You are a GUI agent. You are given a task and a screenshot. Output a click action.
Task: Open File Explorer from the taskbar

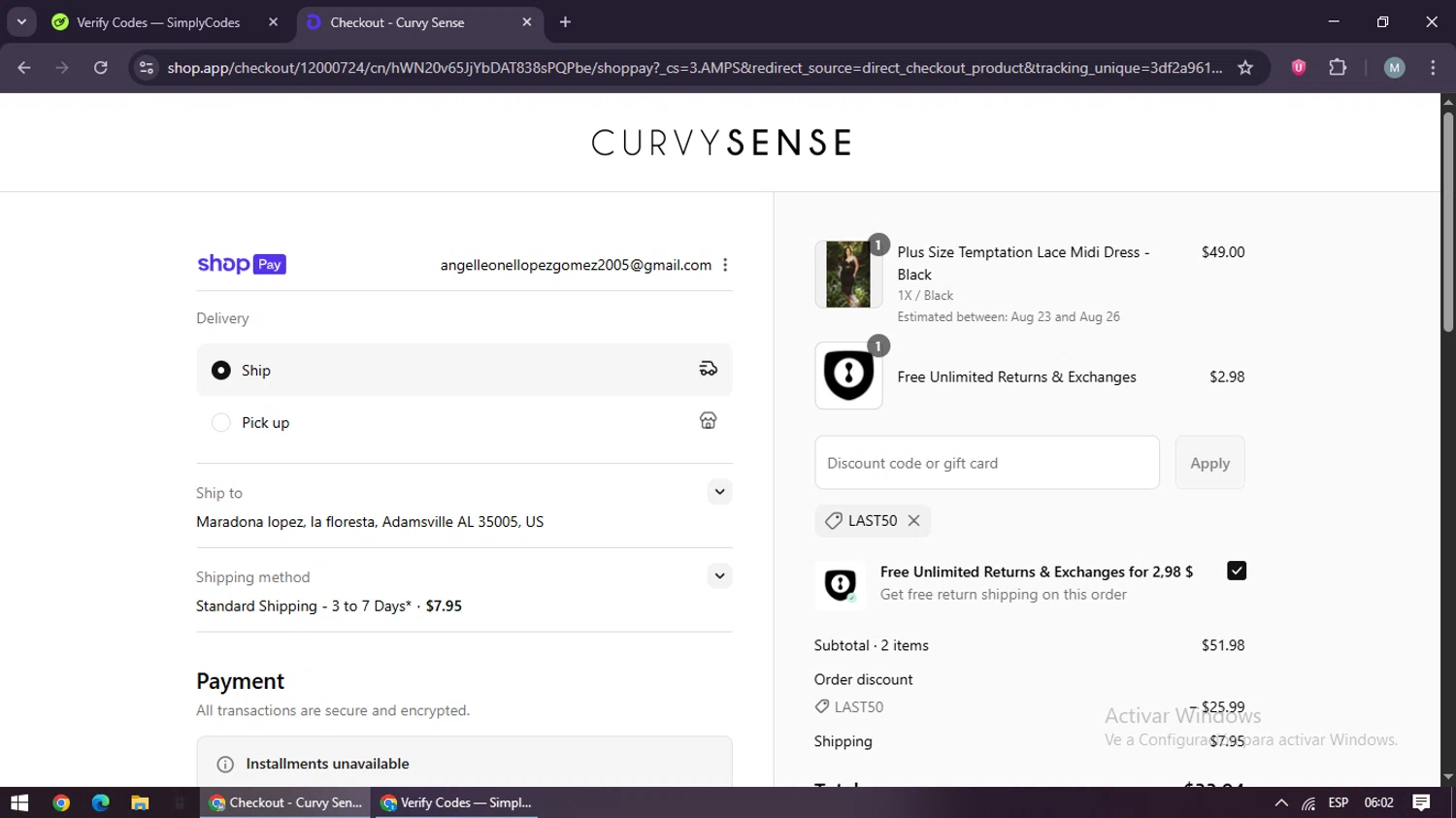pyautogui.click(x=140, y=802)
